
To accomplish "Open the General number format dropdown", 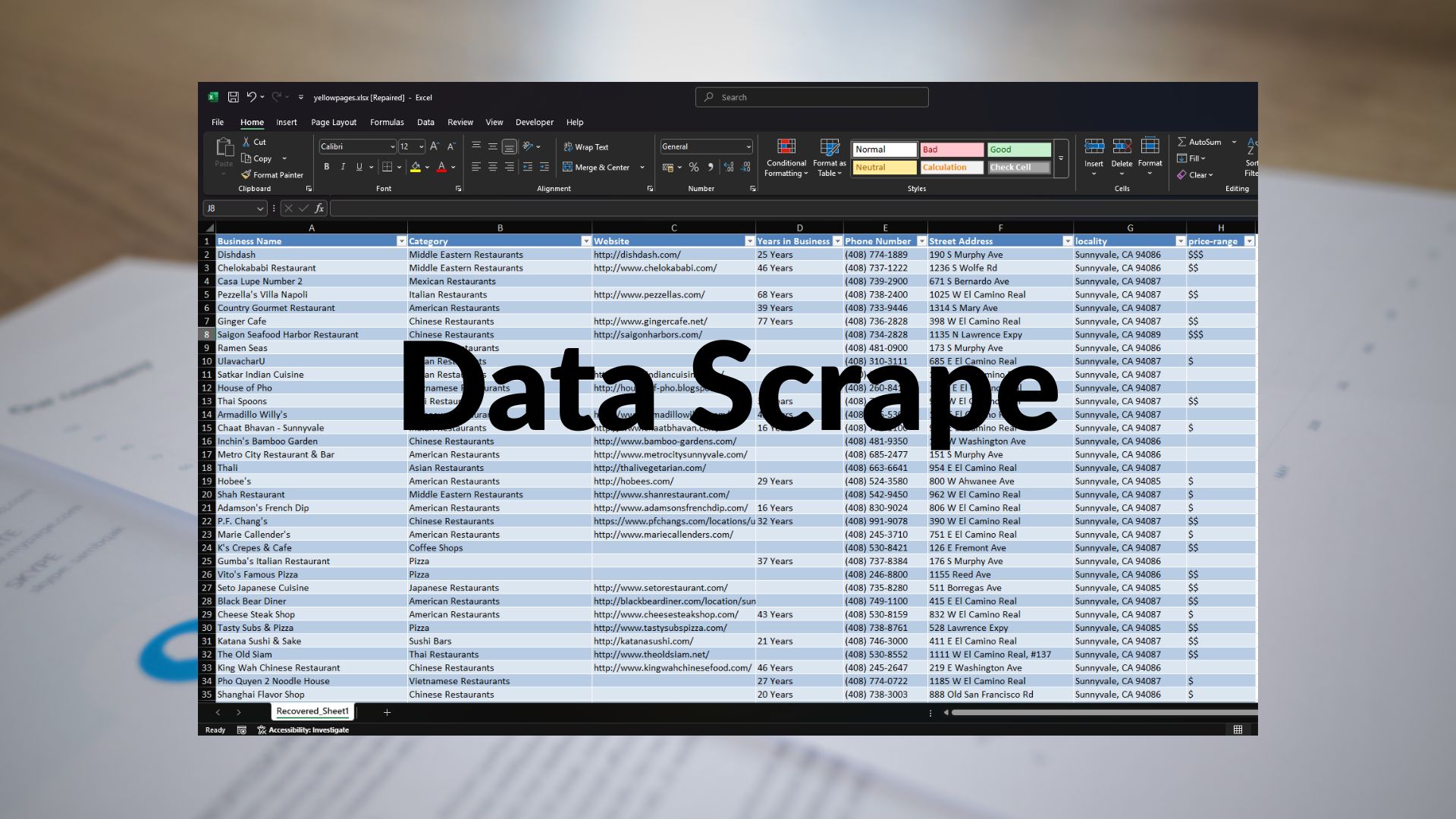I will (x=748, y=147).
